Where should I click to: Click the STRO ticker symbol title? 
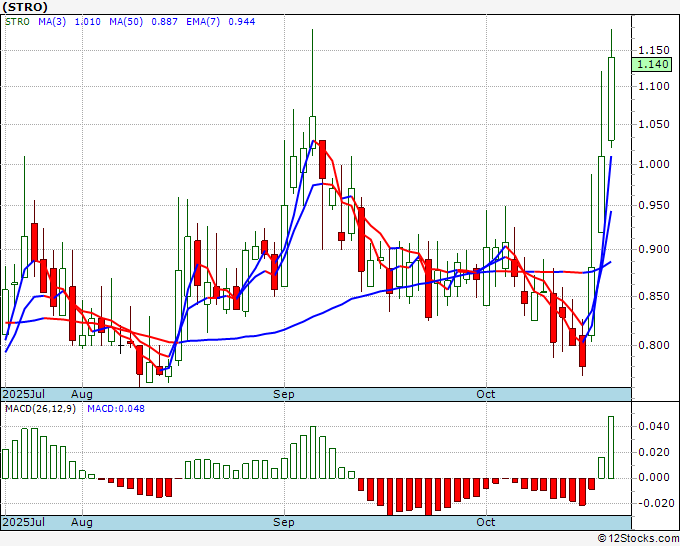pos(24,6)
